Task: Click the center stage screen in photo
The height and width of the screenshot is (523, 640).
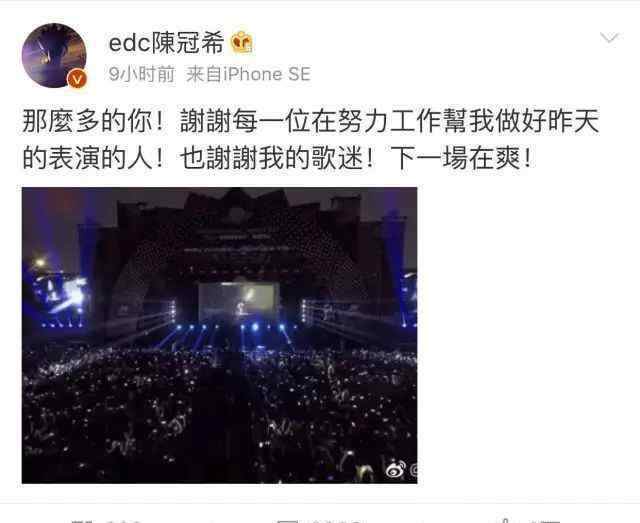Action: pyautogui.click(x=239, y=303)
